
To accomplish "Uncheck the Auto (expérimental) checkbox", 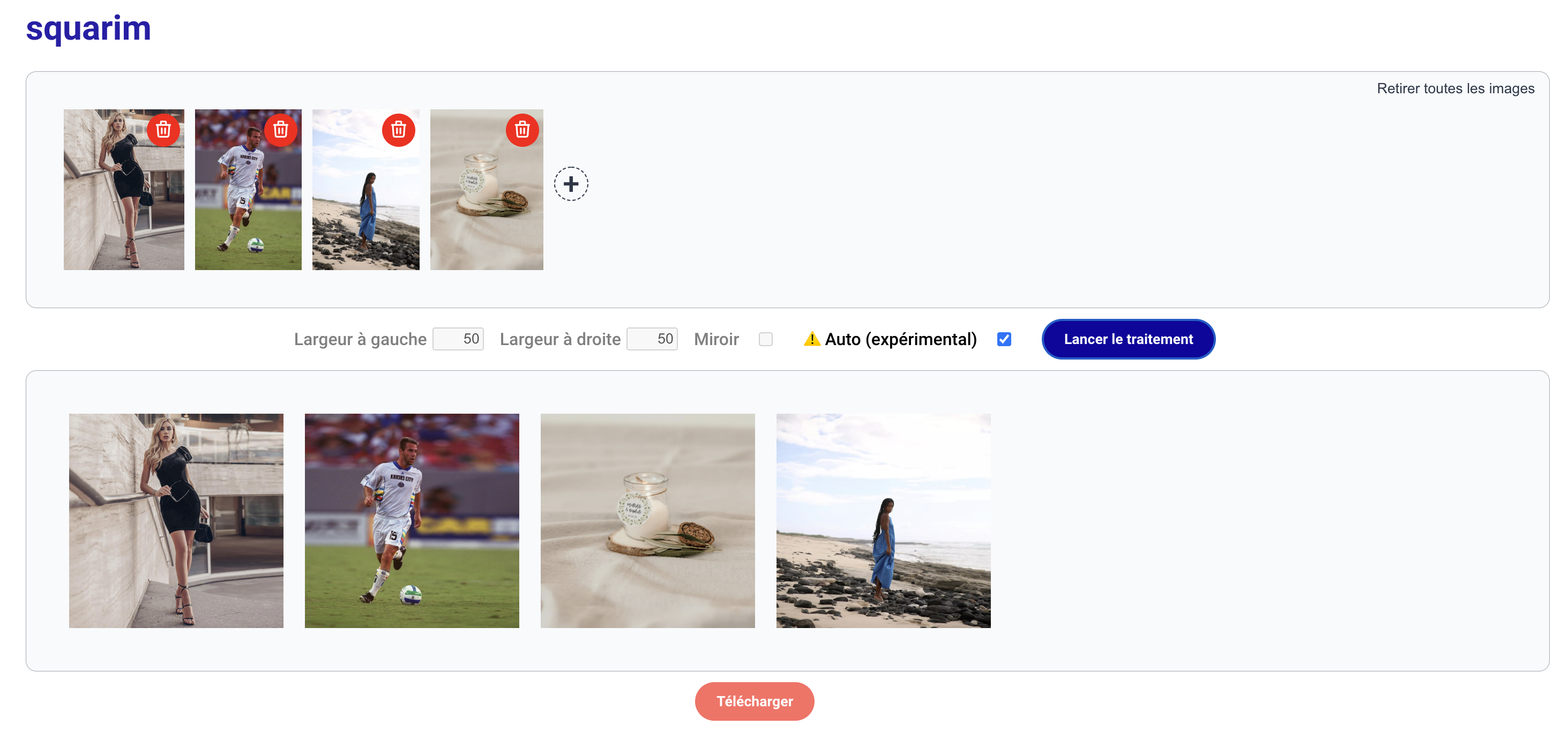I will point(1004,340).
